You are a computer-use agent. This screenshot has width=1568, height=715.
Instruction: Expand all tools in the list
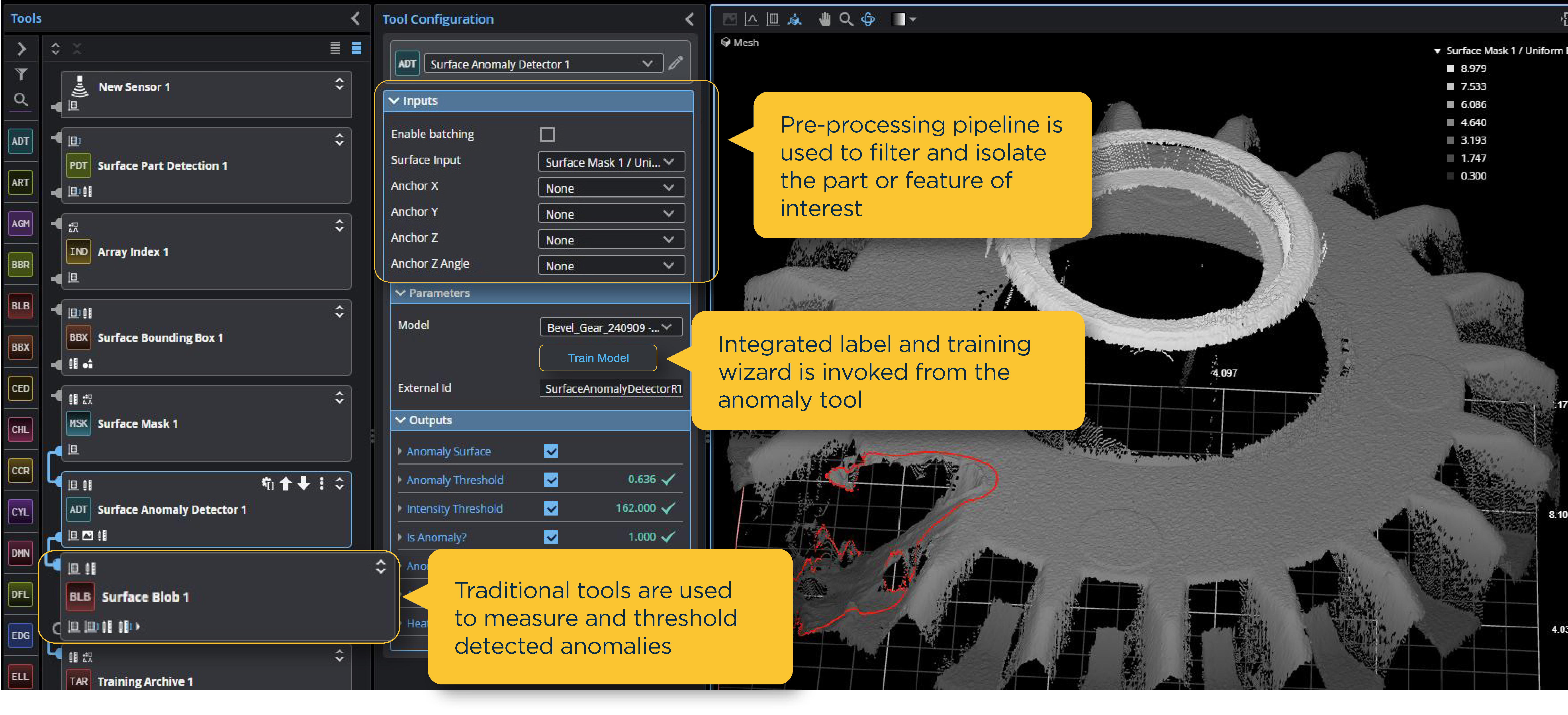coord(55,49)
